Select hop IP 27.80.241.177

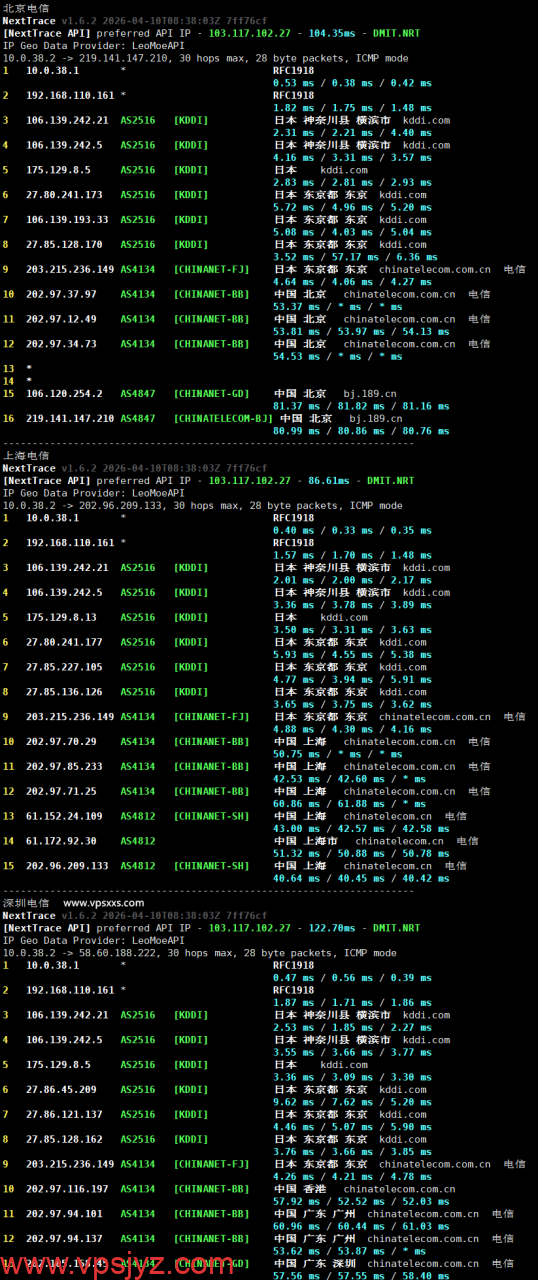pos(64,642)
